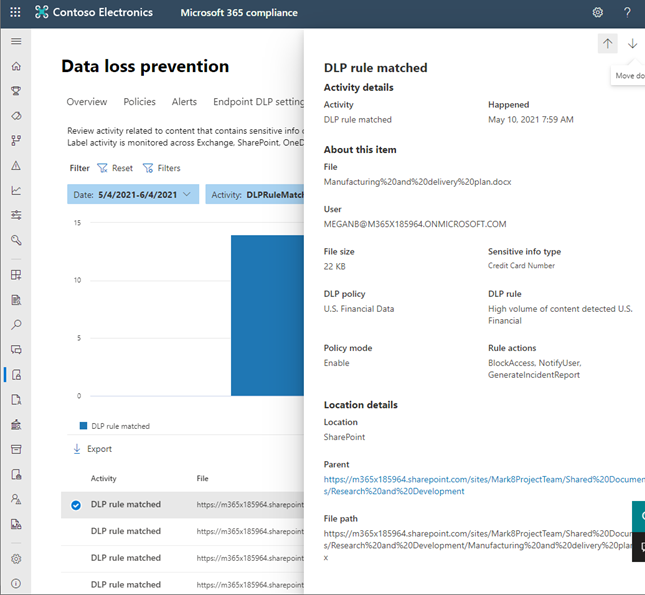Click the dark chat button at right edge
645x595 pixels.
[x=639, y=547]
